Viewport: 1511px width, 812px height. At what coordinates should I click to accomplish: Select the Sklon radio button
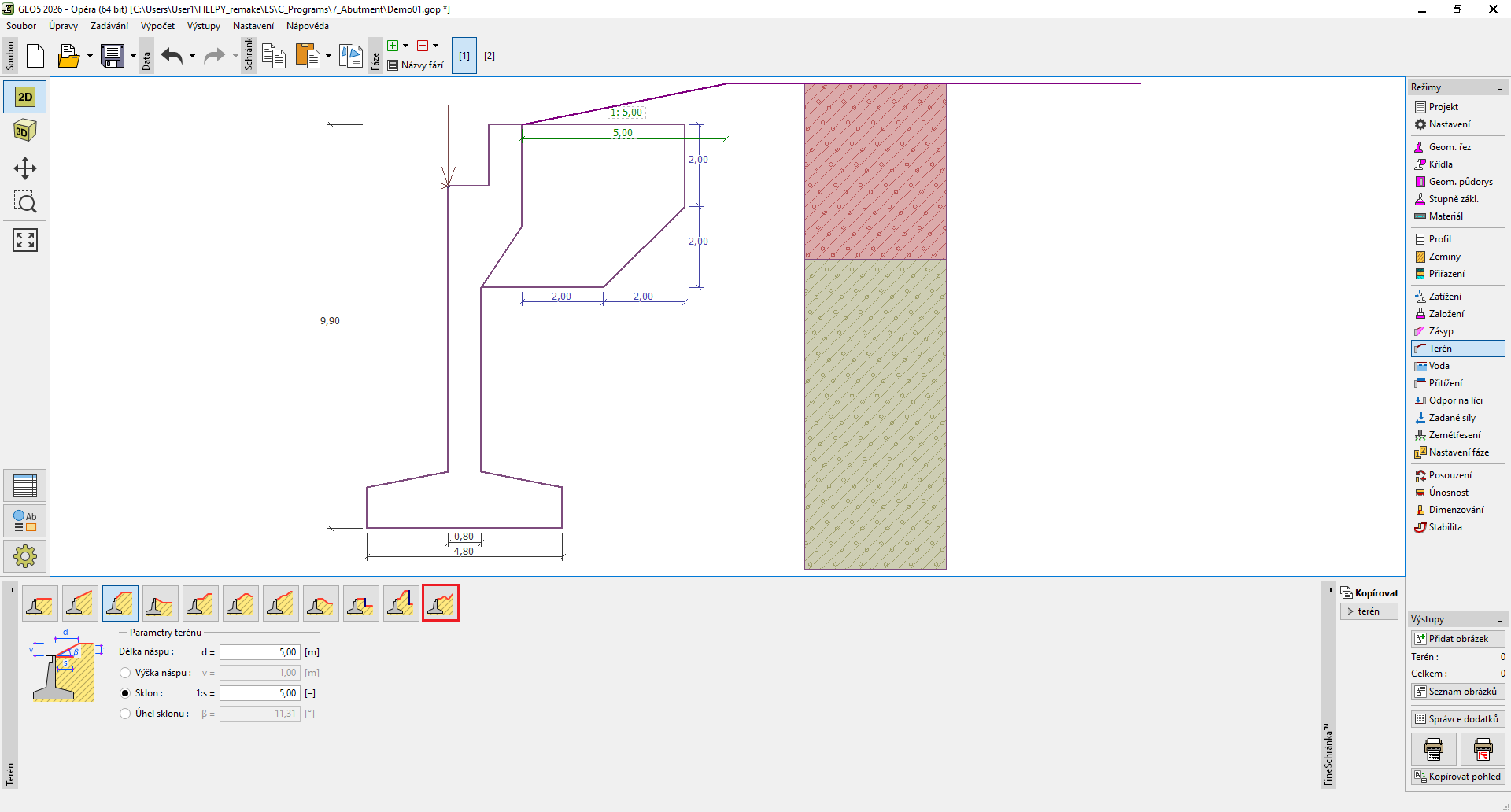click(125, 693)
